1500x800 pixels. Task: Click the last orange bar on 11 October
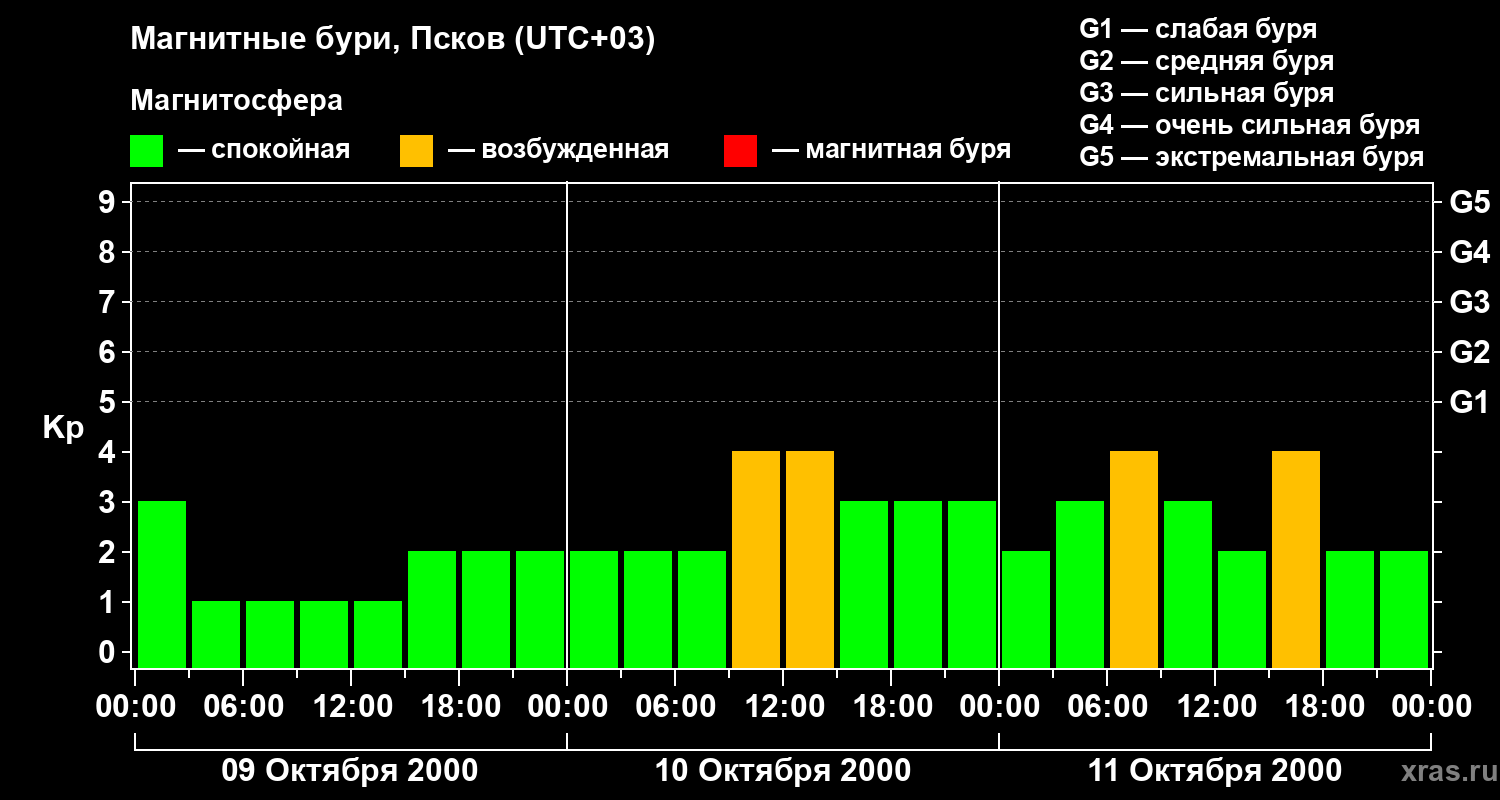1296,559
